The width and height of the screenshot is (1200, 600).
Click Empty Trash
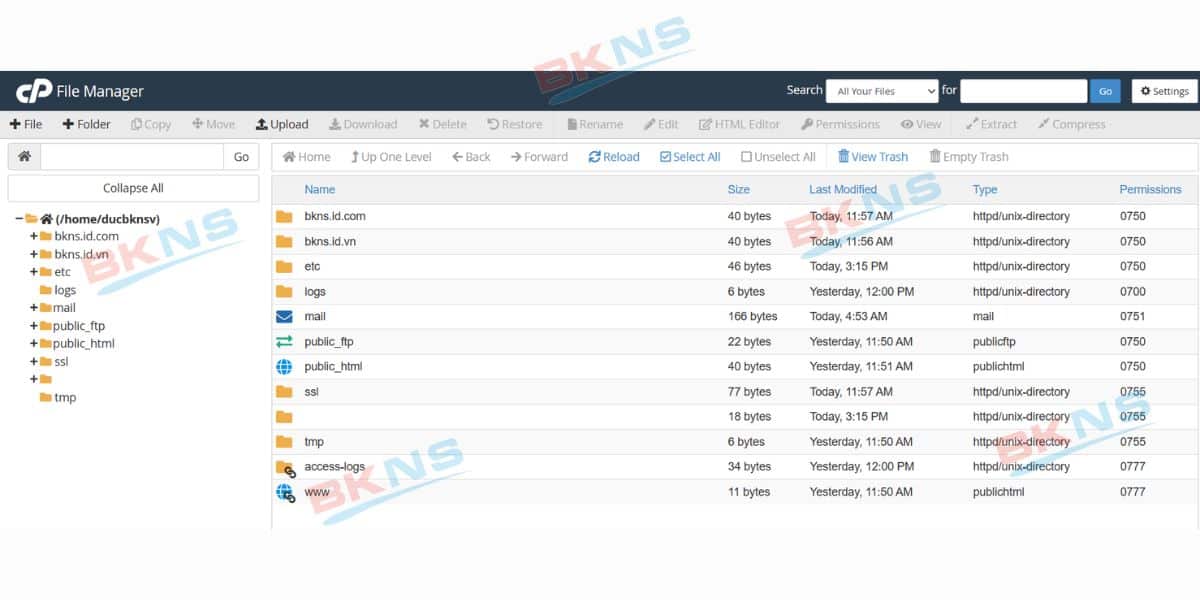(x=969, y=157)
